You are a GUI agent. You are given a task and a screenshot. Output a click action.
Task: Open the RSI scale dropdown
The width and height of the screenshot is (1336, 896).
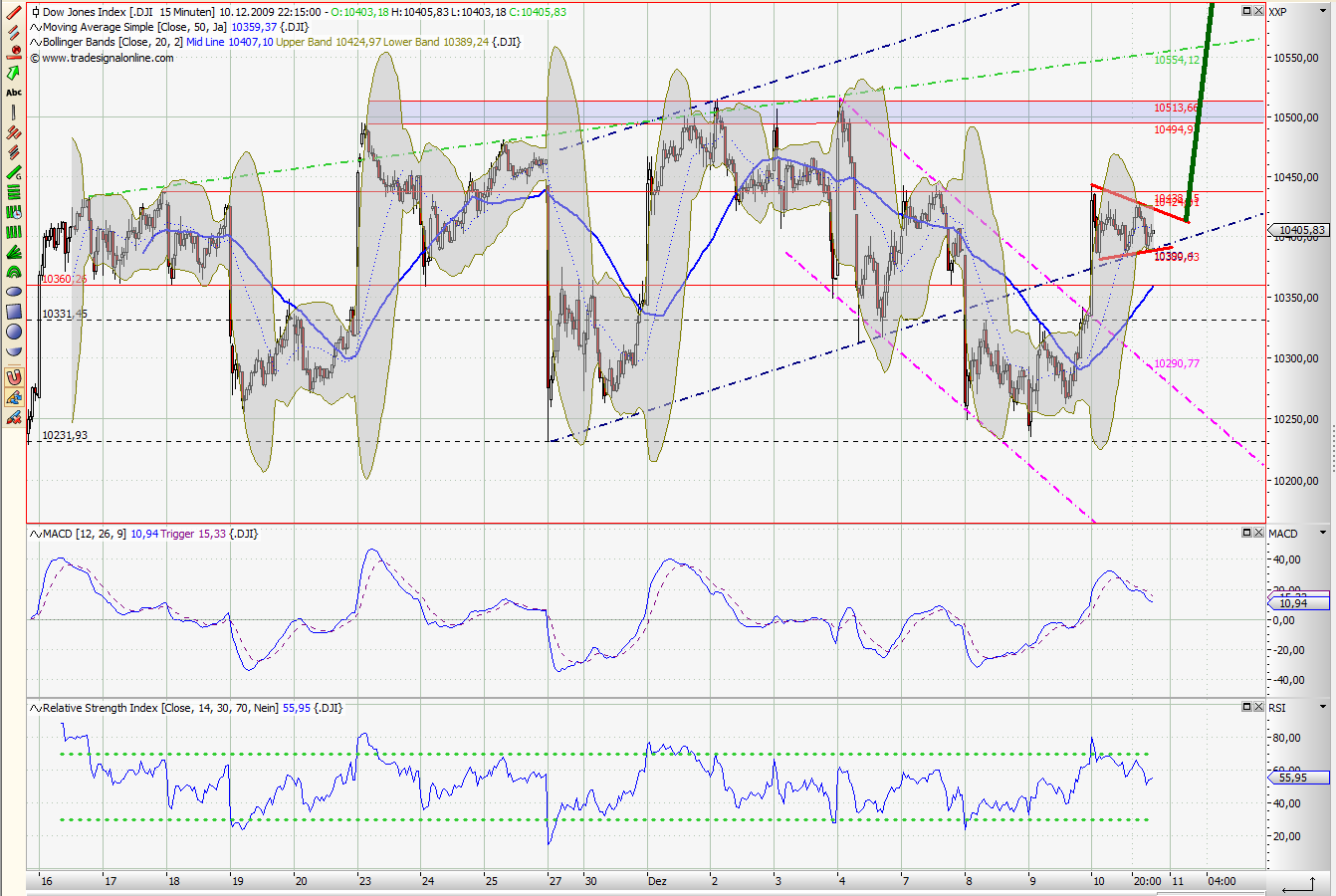[1324, 708]
